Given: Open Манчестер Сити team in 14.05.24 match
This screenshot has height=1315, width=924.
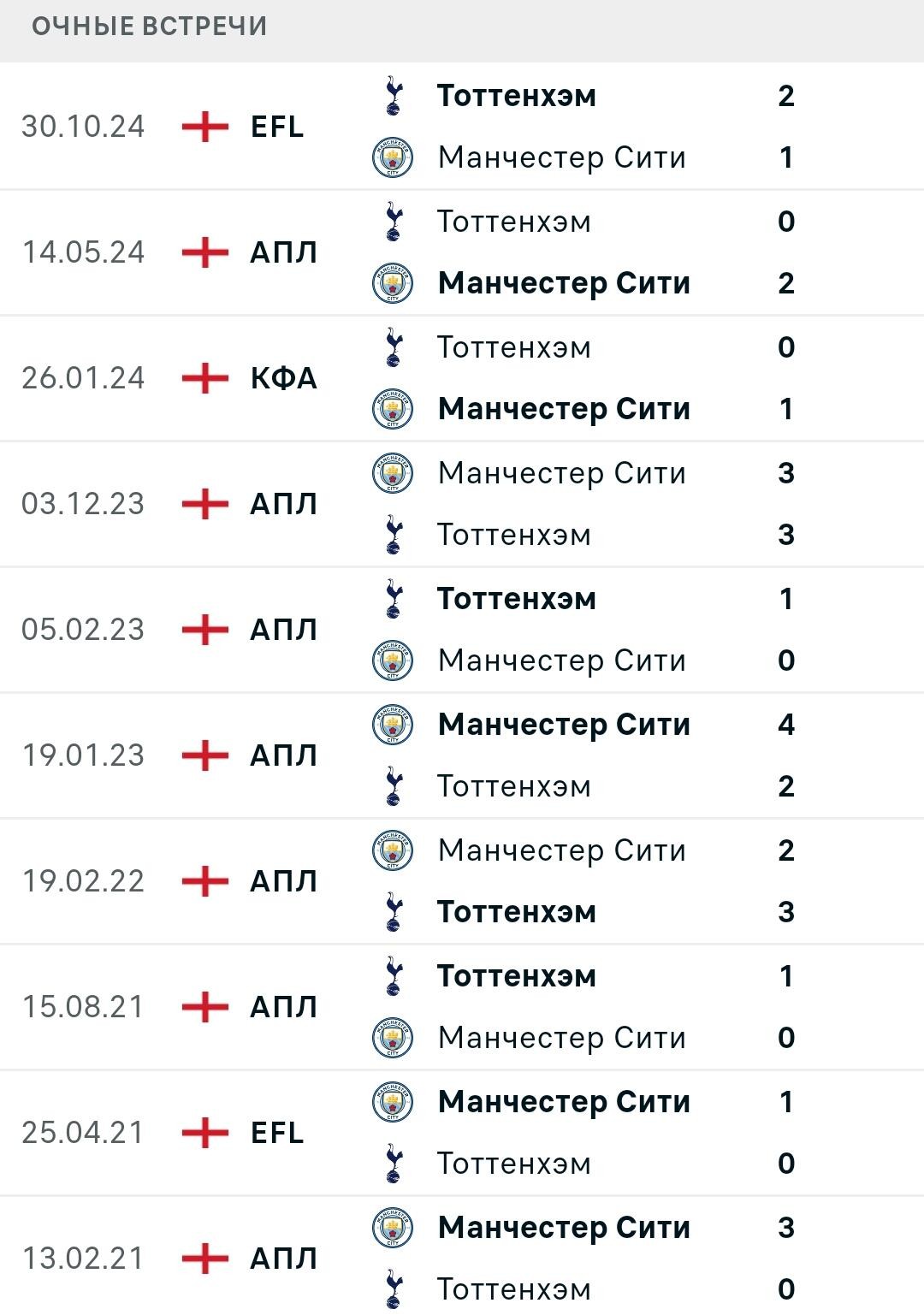Looking at the screenshot, I should [x=564, y=283].
